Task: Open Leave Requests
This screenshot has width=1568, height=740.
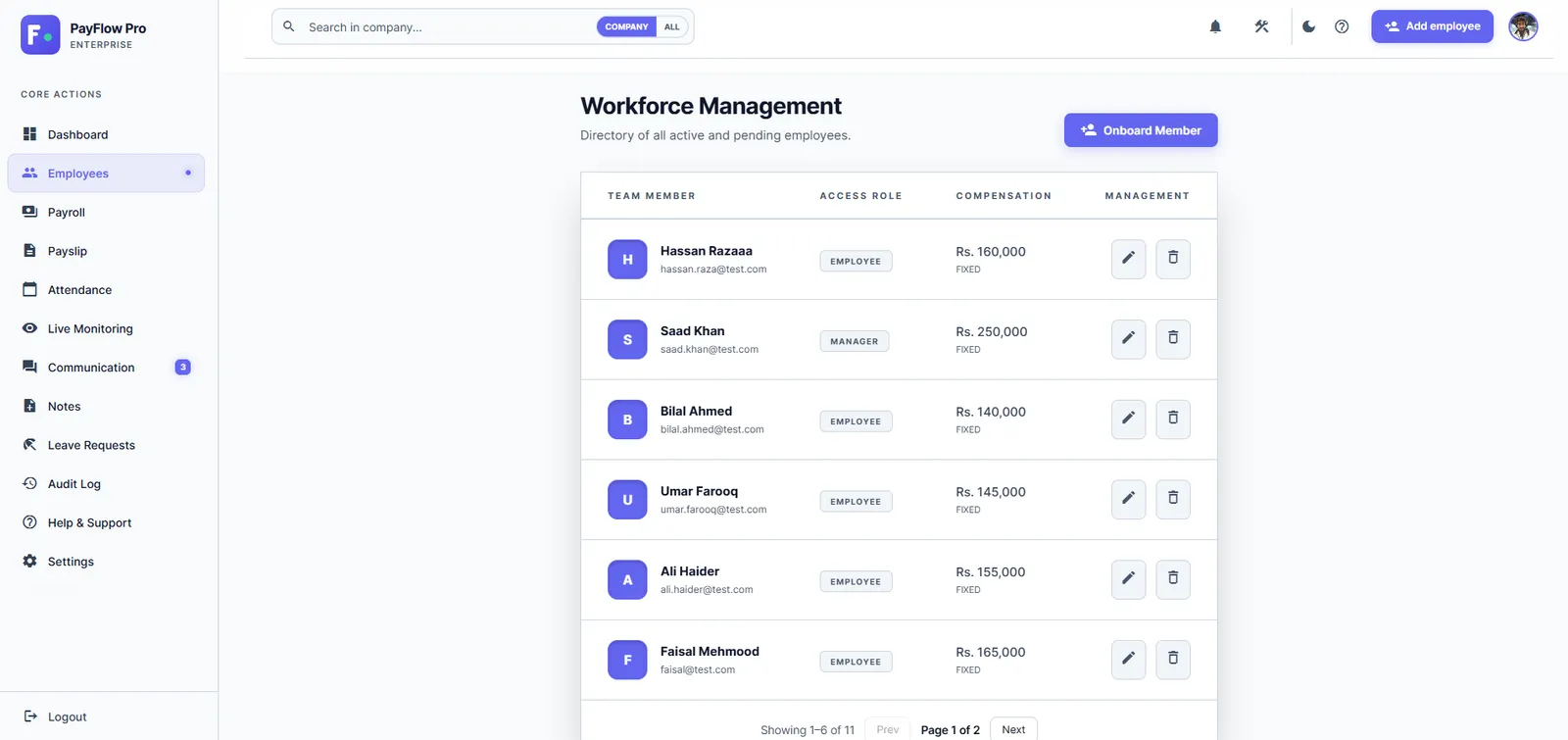Action: [x=106, y=445]
